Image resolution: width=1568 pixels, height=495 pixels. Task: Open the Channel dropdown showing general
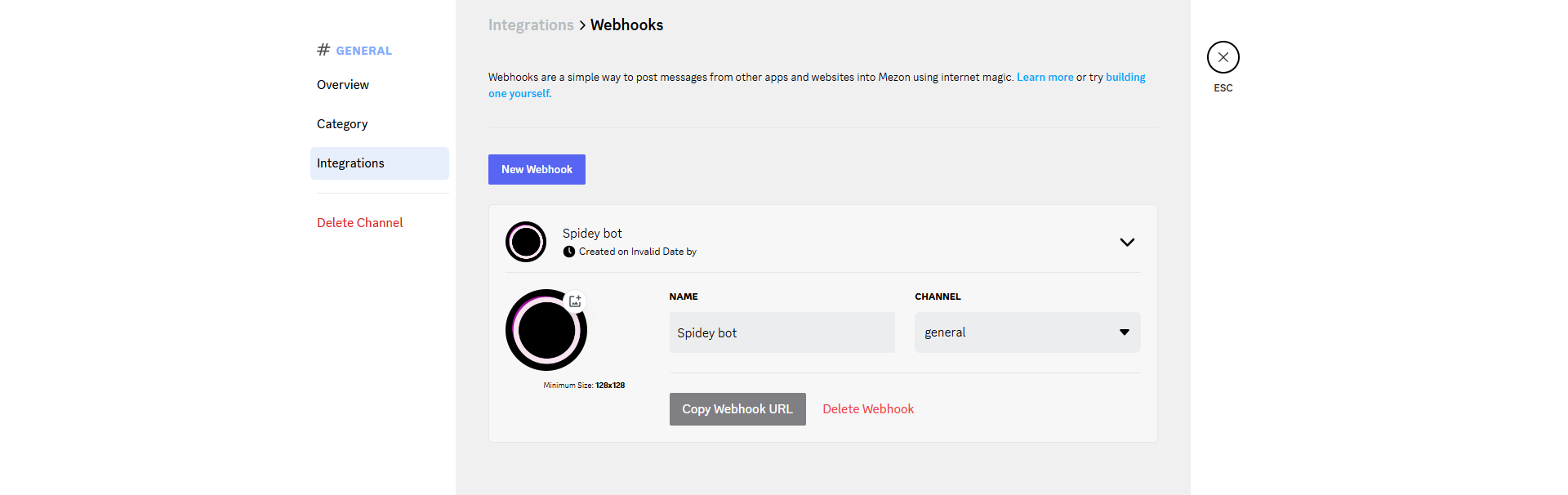pyautogui.click(x=1027, y=332)
